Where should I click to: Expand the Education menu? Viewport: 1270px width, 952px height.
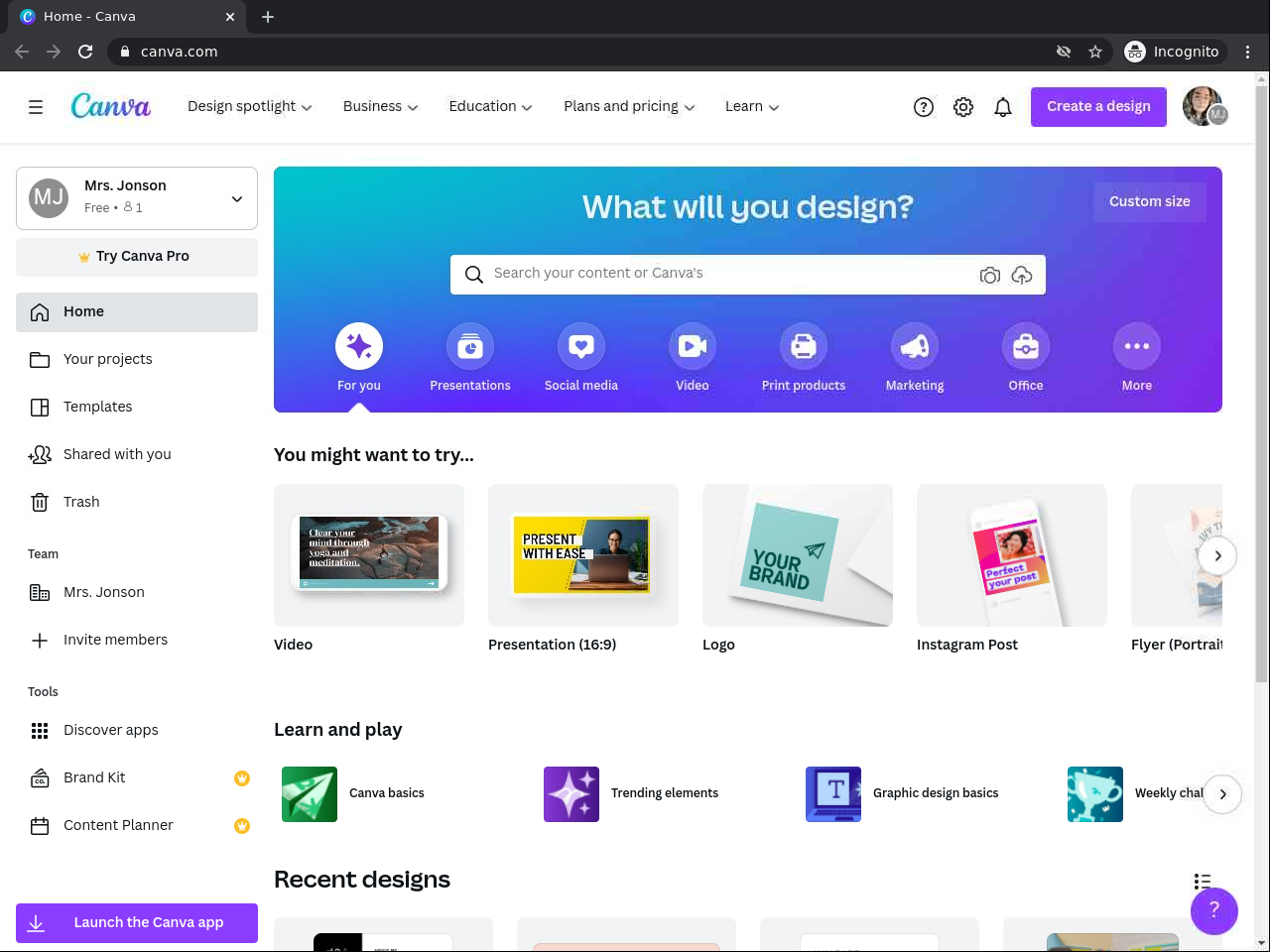tap(491, 106)
